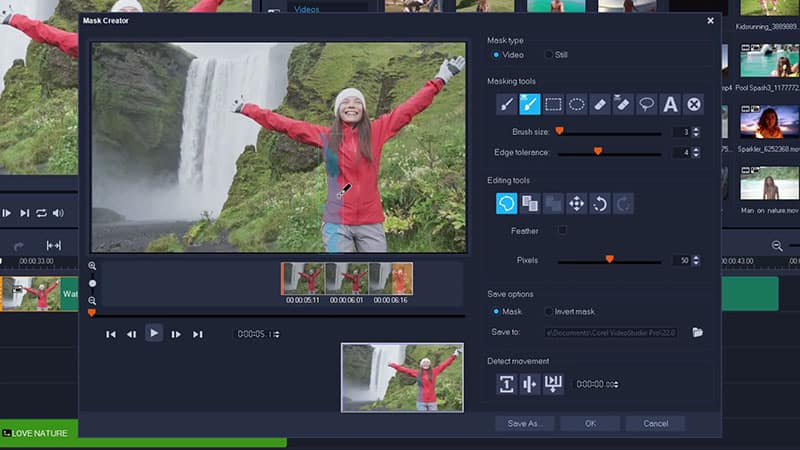Open the Save to folder browser

pyautogui.click(x=697, y=332)
